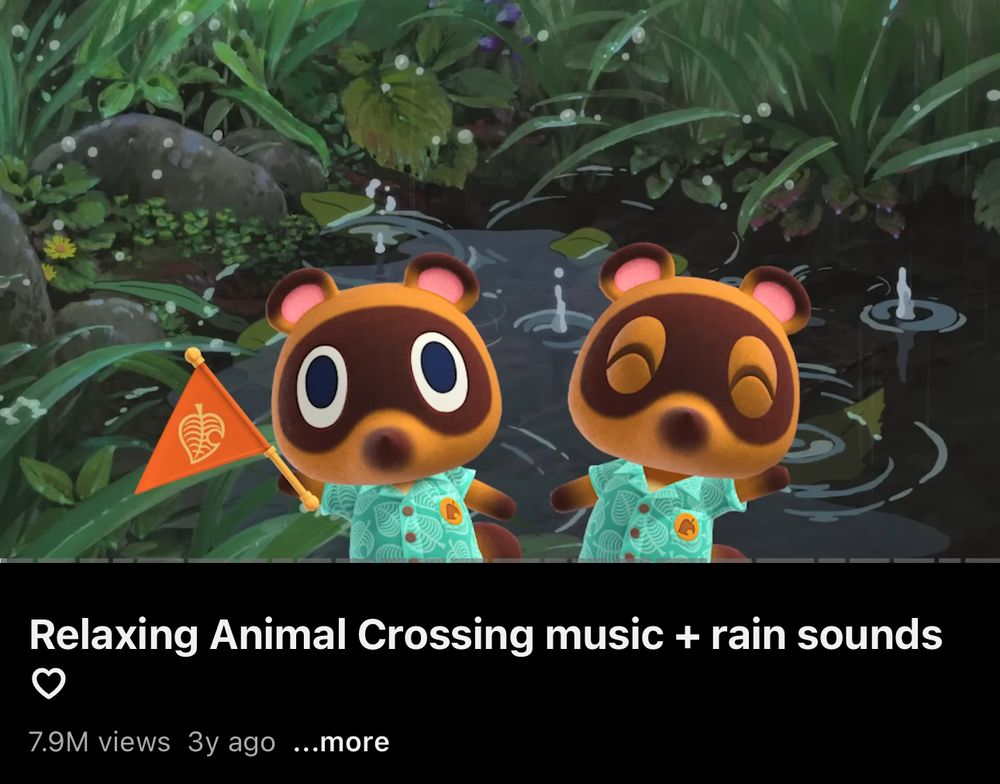Tap the heart icon below the title

[48, 684]
